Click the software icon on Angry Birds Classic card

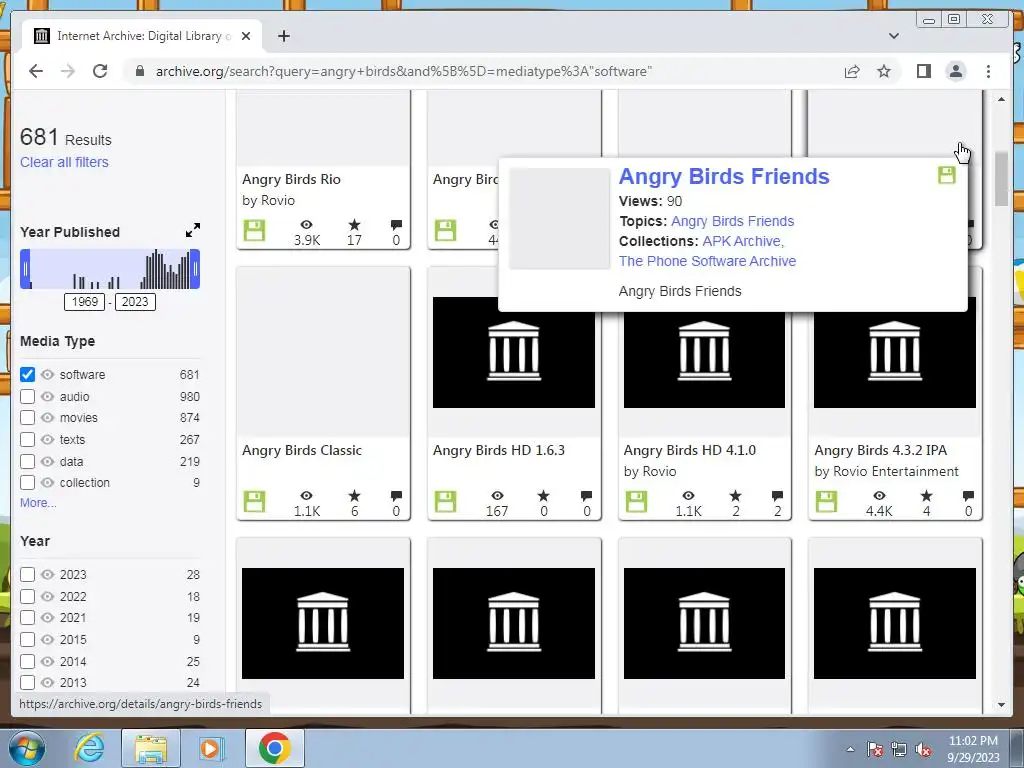click(x=254, y=502)
